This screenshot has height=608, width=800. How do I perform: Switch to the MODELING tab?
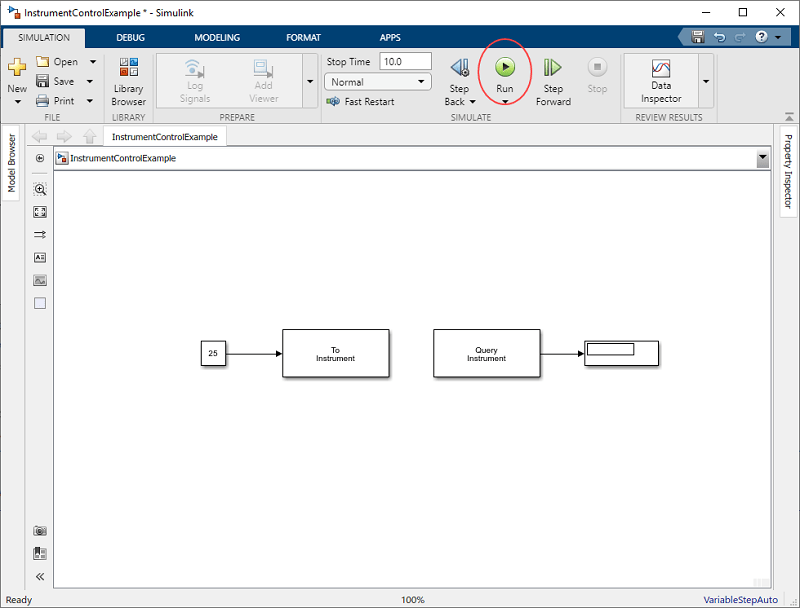pyautogui.click(x=217, y=37)
